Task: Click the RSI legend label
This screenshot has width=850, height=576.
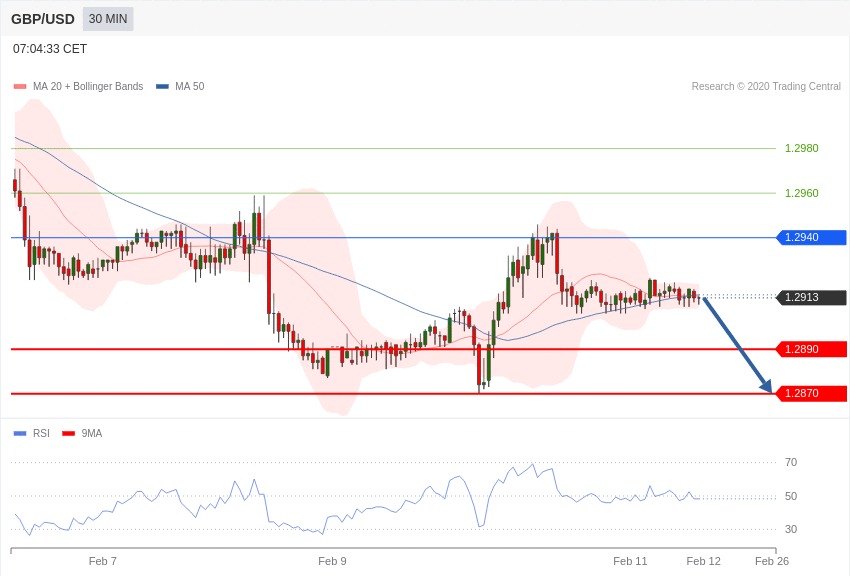Action: pos(41,433)
